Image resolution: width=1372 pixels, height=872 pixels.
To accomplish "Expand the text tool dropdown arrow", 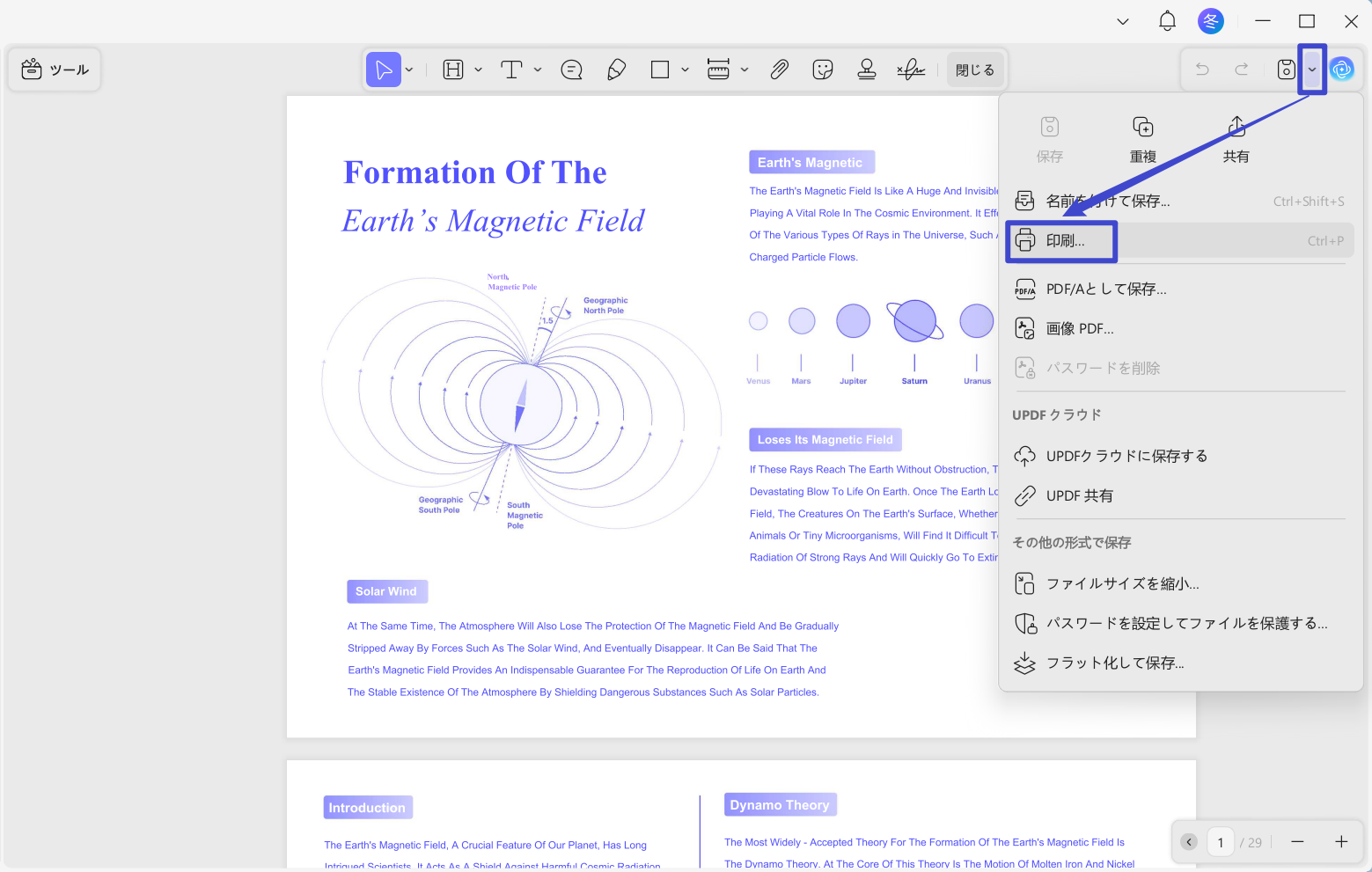I will pos(538,70).
